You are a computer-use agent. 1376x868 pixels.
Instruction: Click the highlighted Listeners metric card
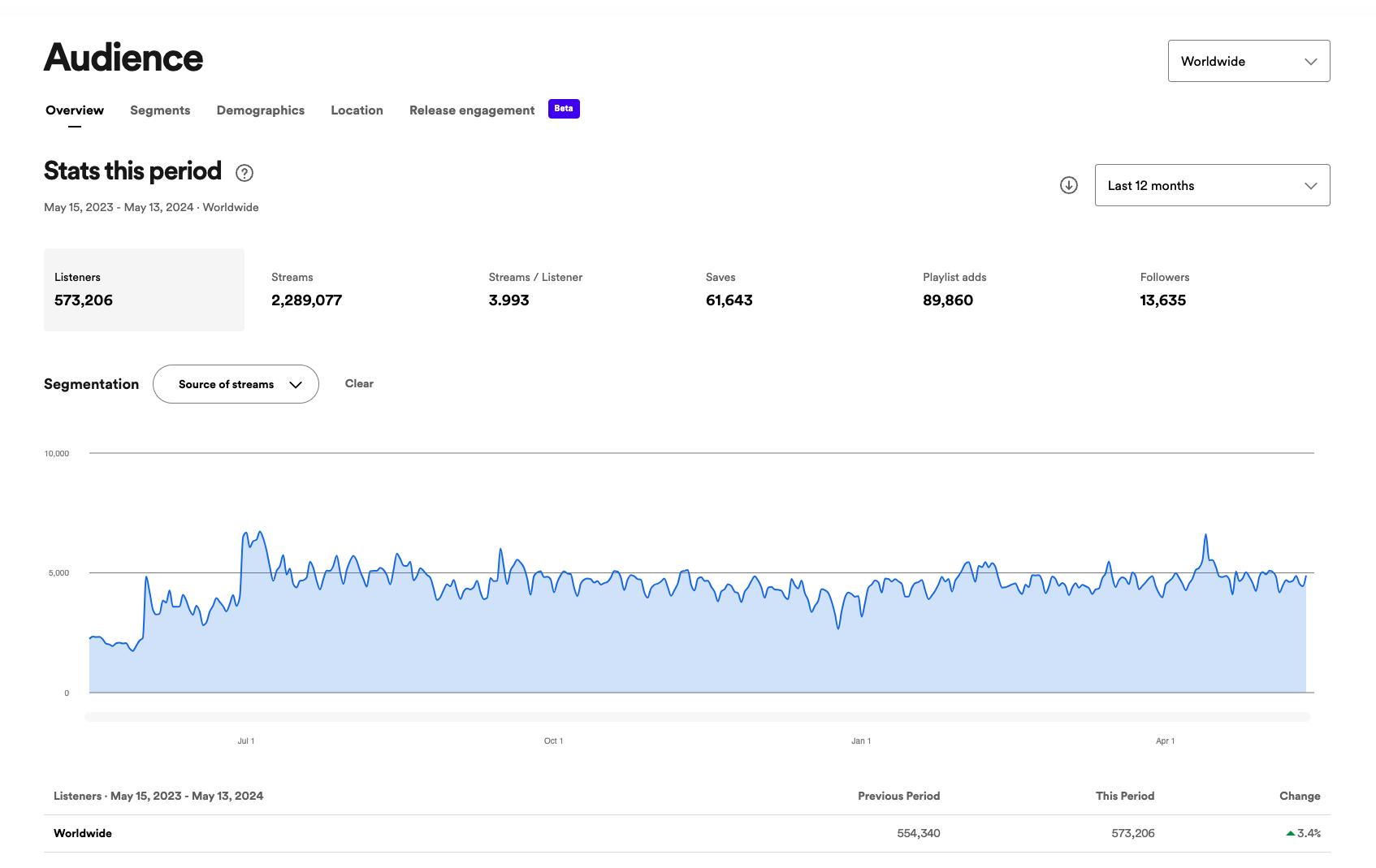[144, 290]
